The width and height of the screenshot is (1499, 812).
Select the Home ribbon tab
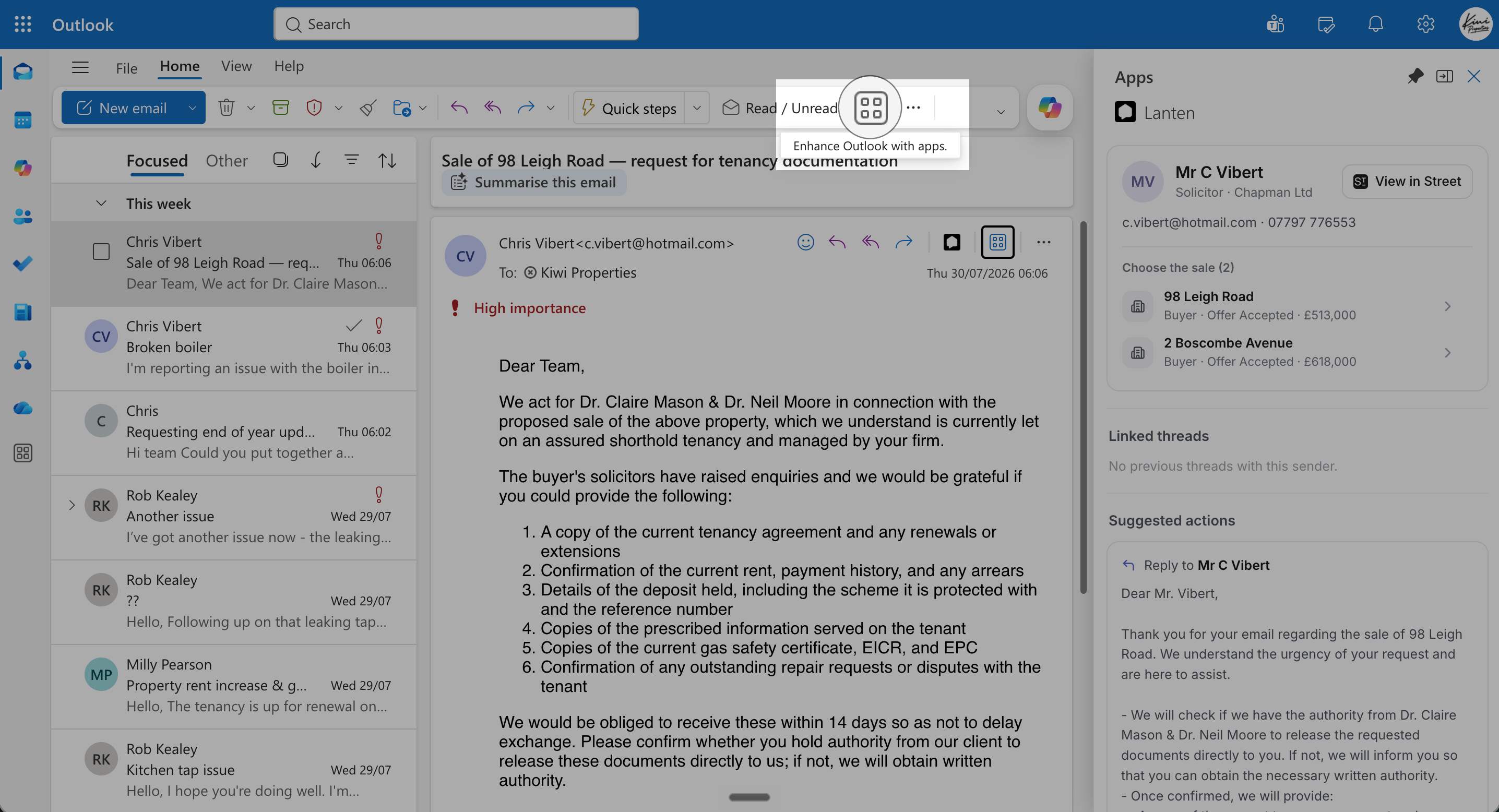pyautogui.click(x=180, y=66)
